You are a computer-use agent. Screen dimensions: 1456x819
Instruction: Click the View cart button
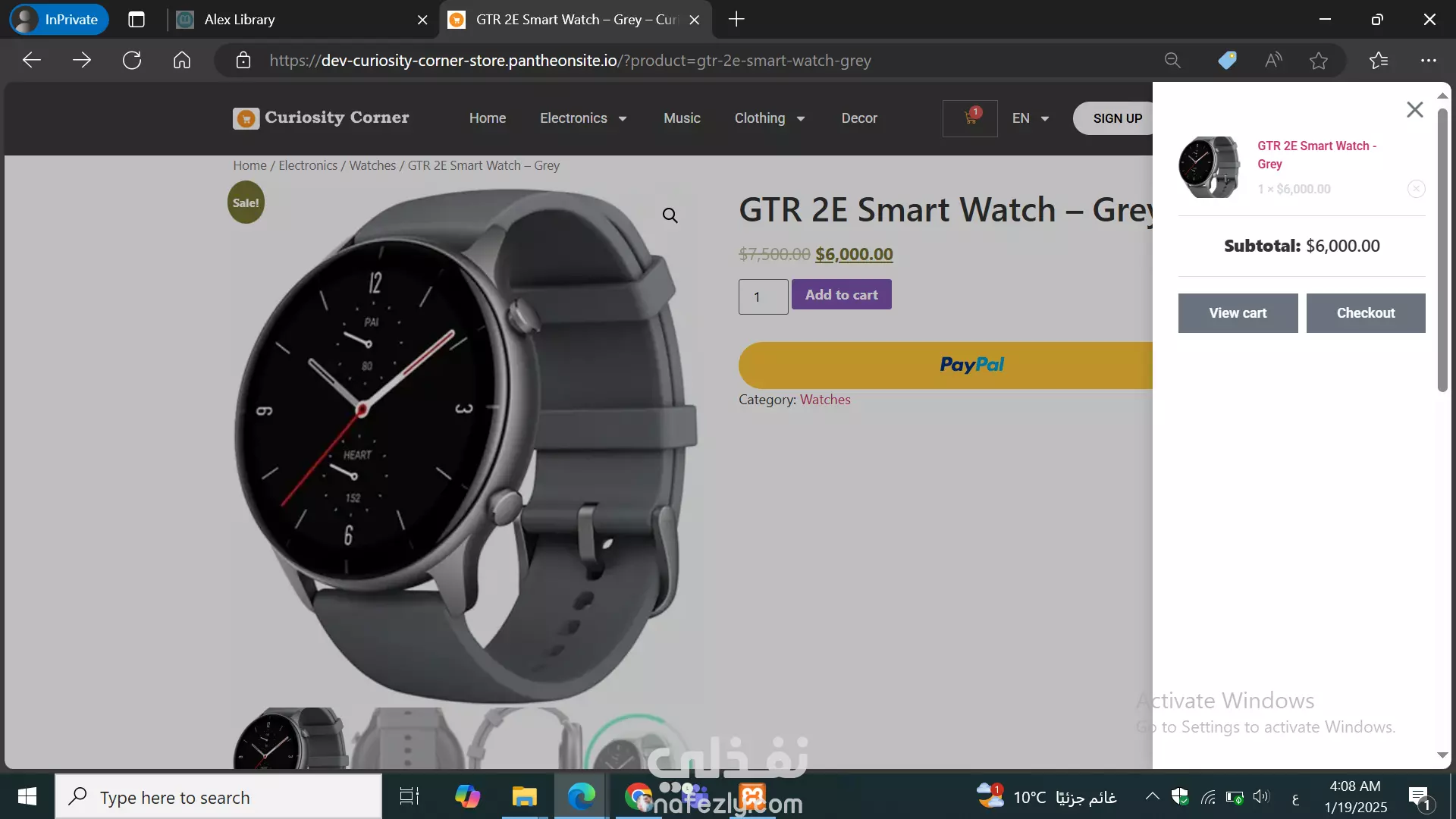point(1238,312)
